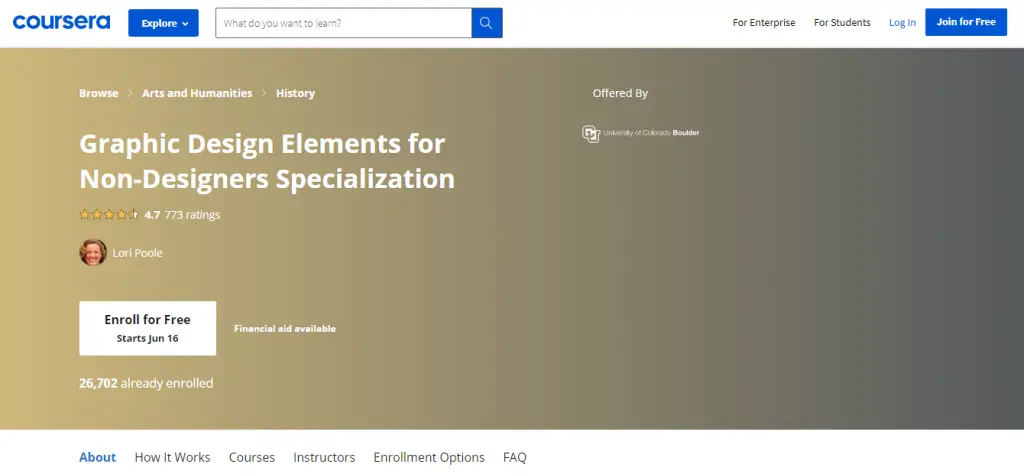Switch to the About tab
The height and width of the screenshot is (474, 1024).
(98, 457)
